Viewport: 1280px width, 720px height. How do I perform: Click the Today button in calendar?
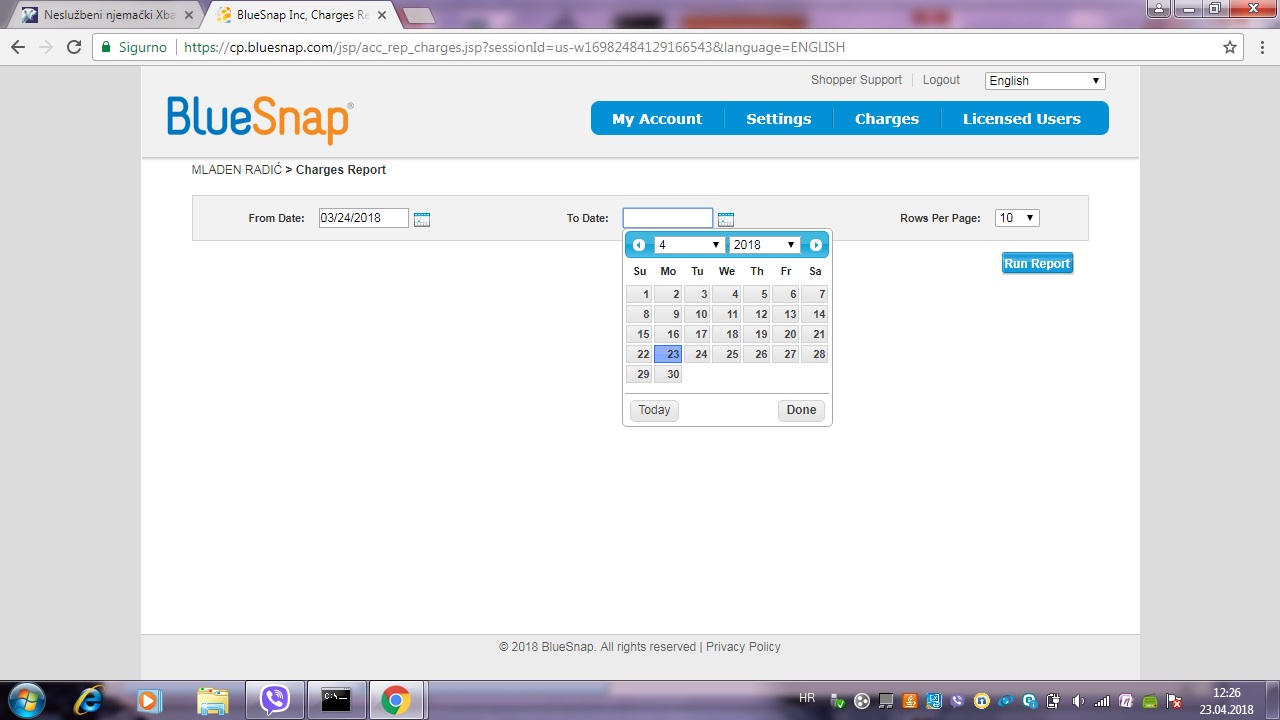654,410
